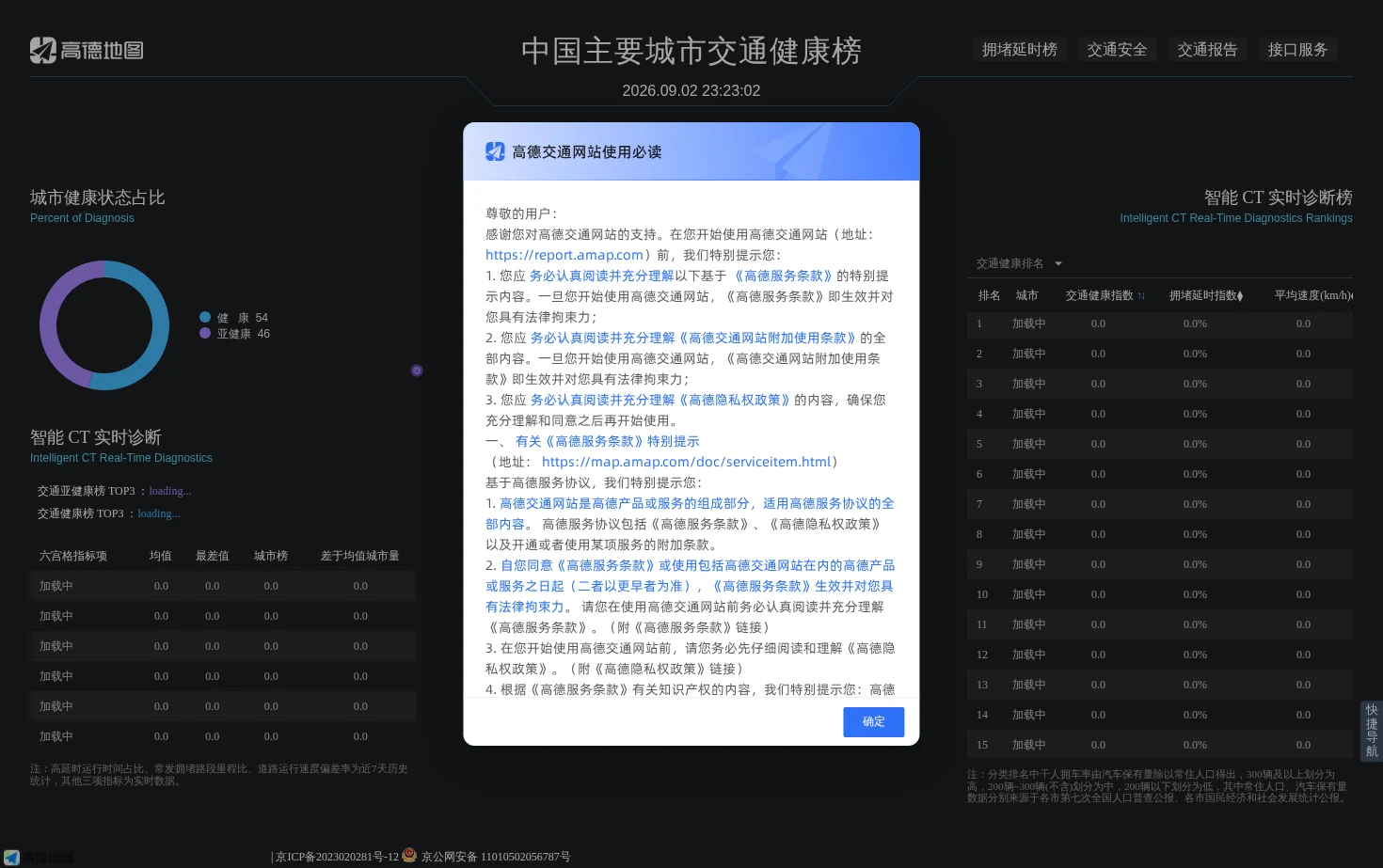Open the 交通报告 tab

point(1208,50)
